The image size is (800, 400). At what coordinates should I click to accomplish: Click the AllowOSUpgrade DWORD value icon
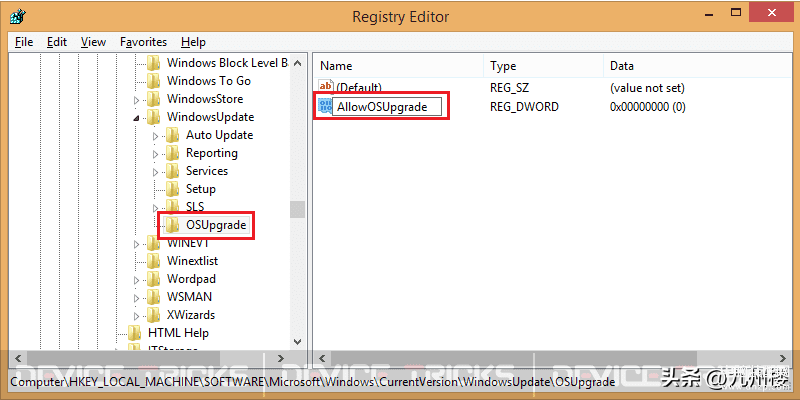tap(325, 106)
